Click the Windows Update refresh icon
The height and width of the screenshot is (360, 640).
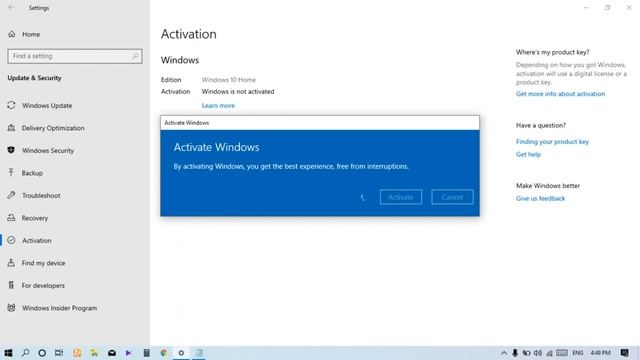pyautogui.click(x=11, y=105)
